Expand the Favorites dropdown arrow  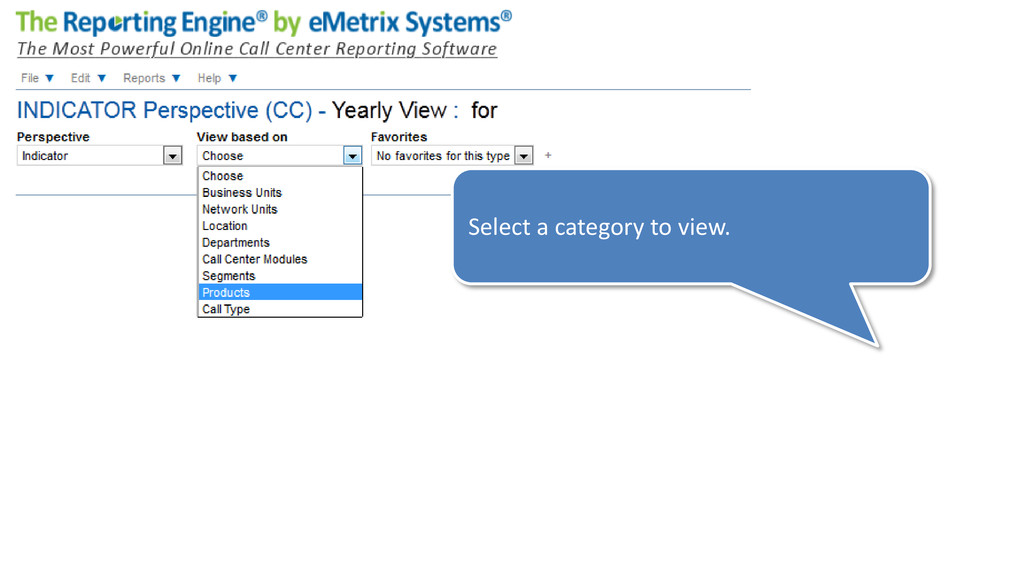click(x=524, y=156)
